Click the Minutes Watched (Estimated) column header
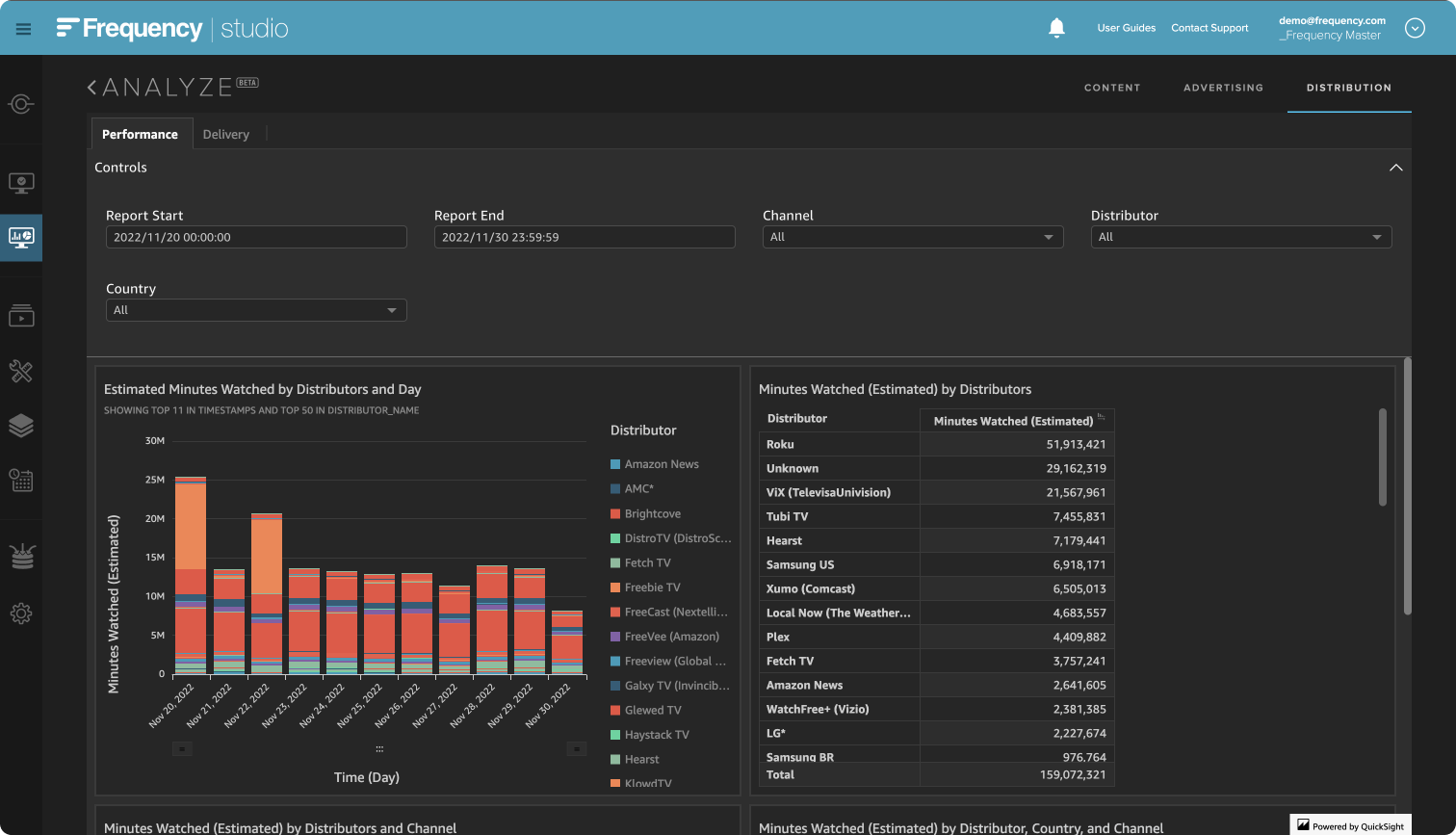Viewport: 1456px width, 835px height. [1017, 421]
